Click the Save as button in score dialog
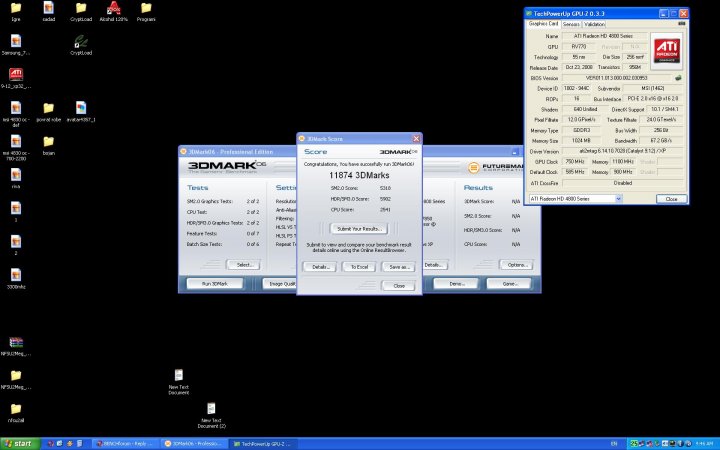 399,267
